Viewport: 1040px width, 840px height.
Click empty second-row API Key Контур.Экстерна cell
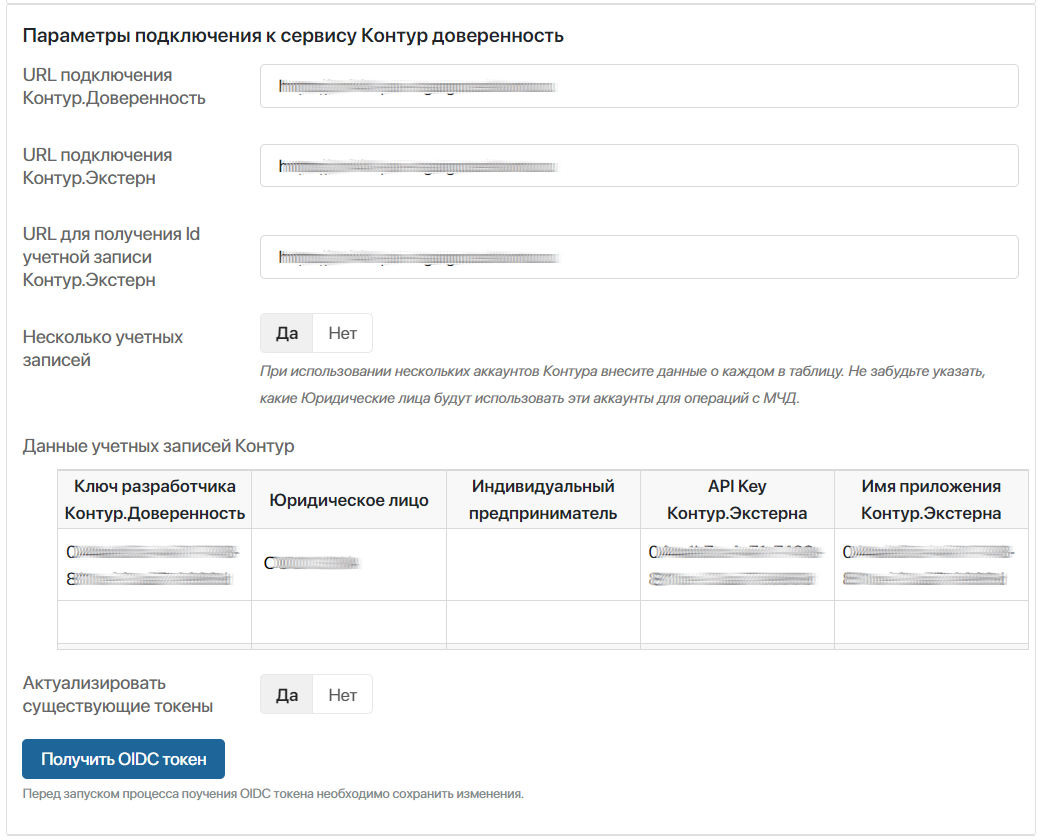[737, 622]
